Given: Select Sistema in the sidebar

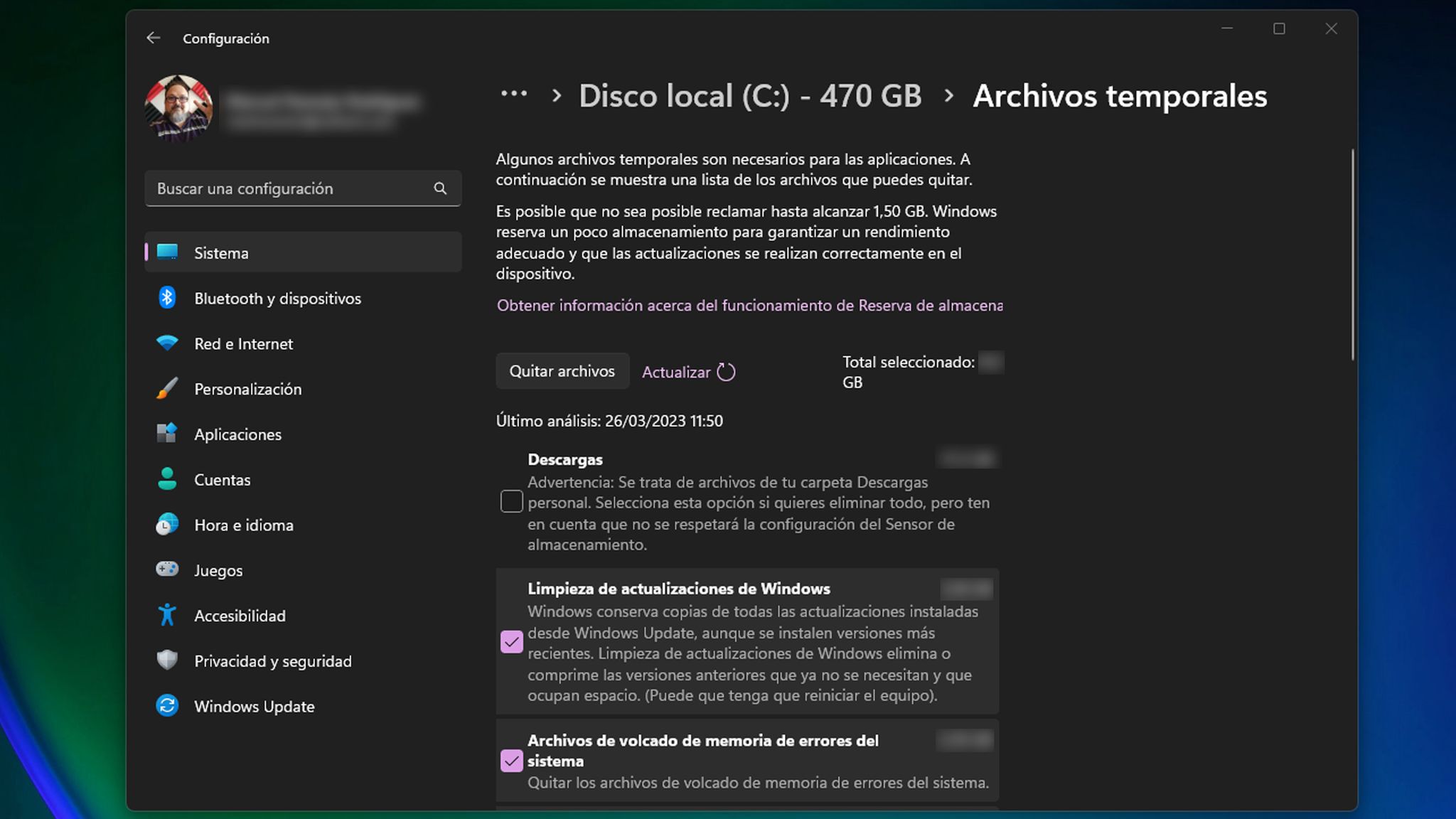Looking at the screenshot, I should click(220, 252).
